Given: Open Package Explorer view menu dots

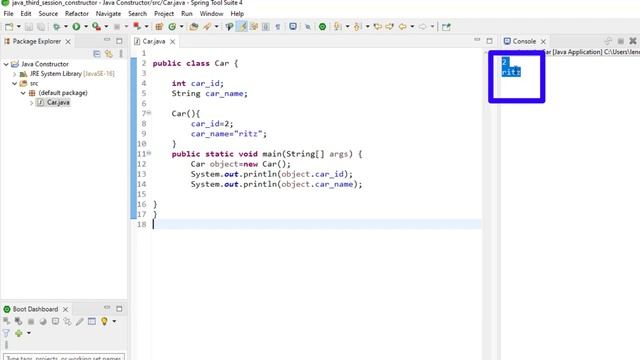Looking at the screenshot, I should 121,54.
